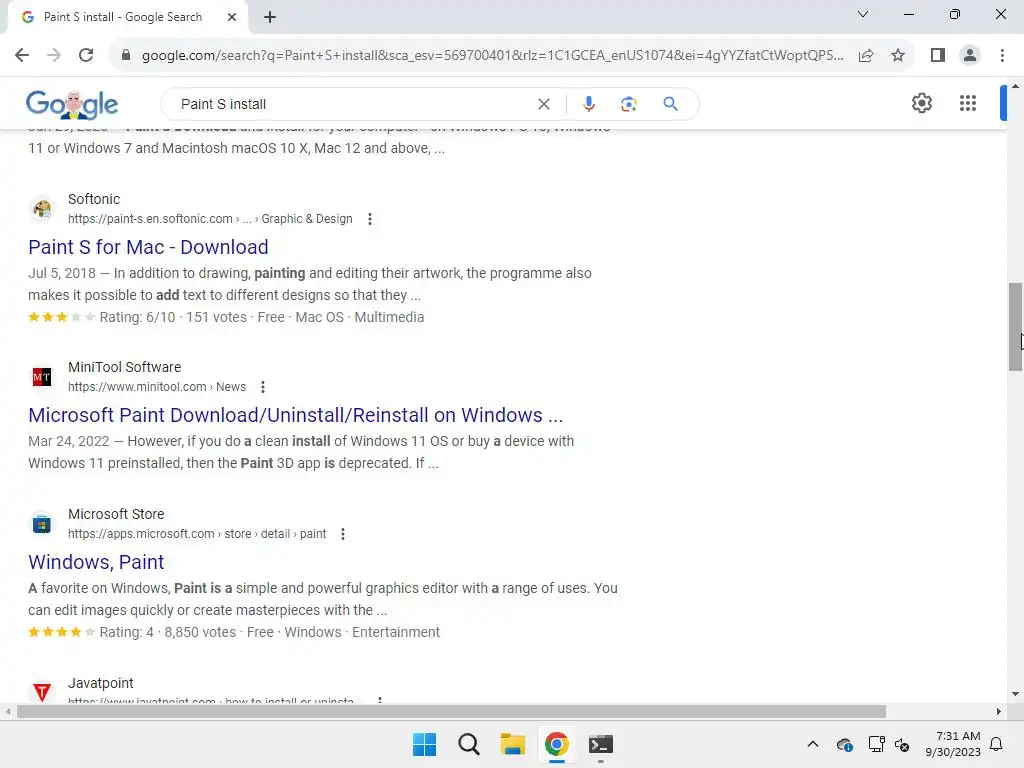Click the Softonic URL breadcrumb
Viewport: 1024px width, 768px height.
[x=210, y=219]
